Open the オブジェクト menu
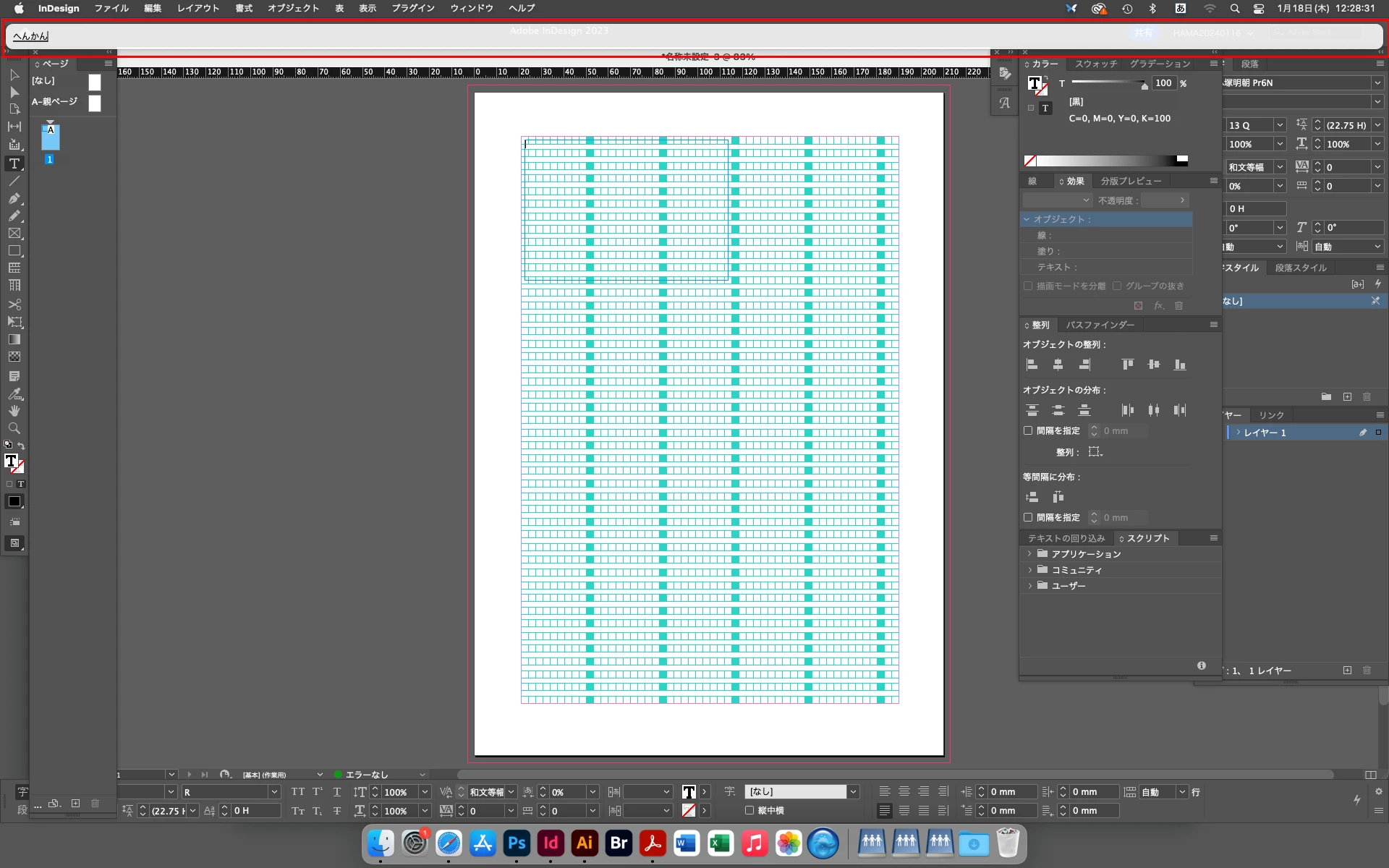This screenshot has width=1389, height=868. [292, 8]
